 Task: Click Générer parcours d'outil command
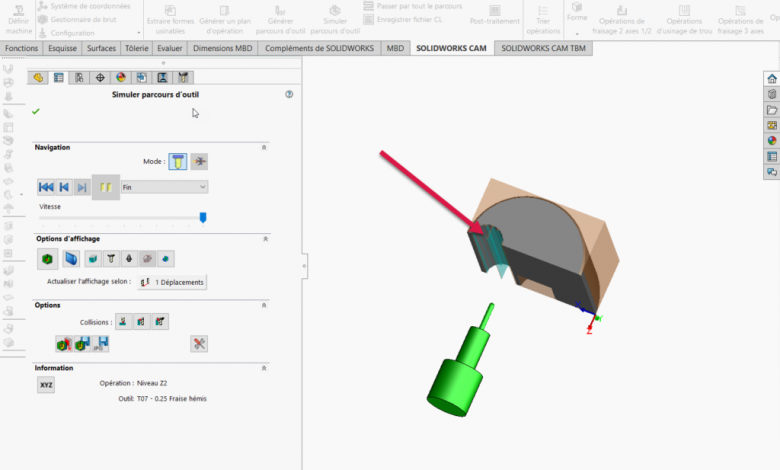(x=281, y=20)
